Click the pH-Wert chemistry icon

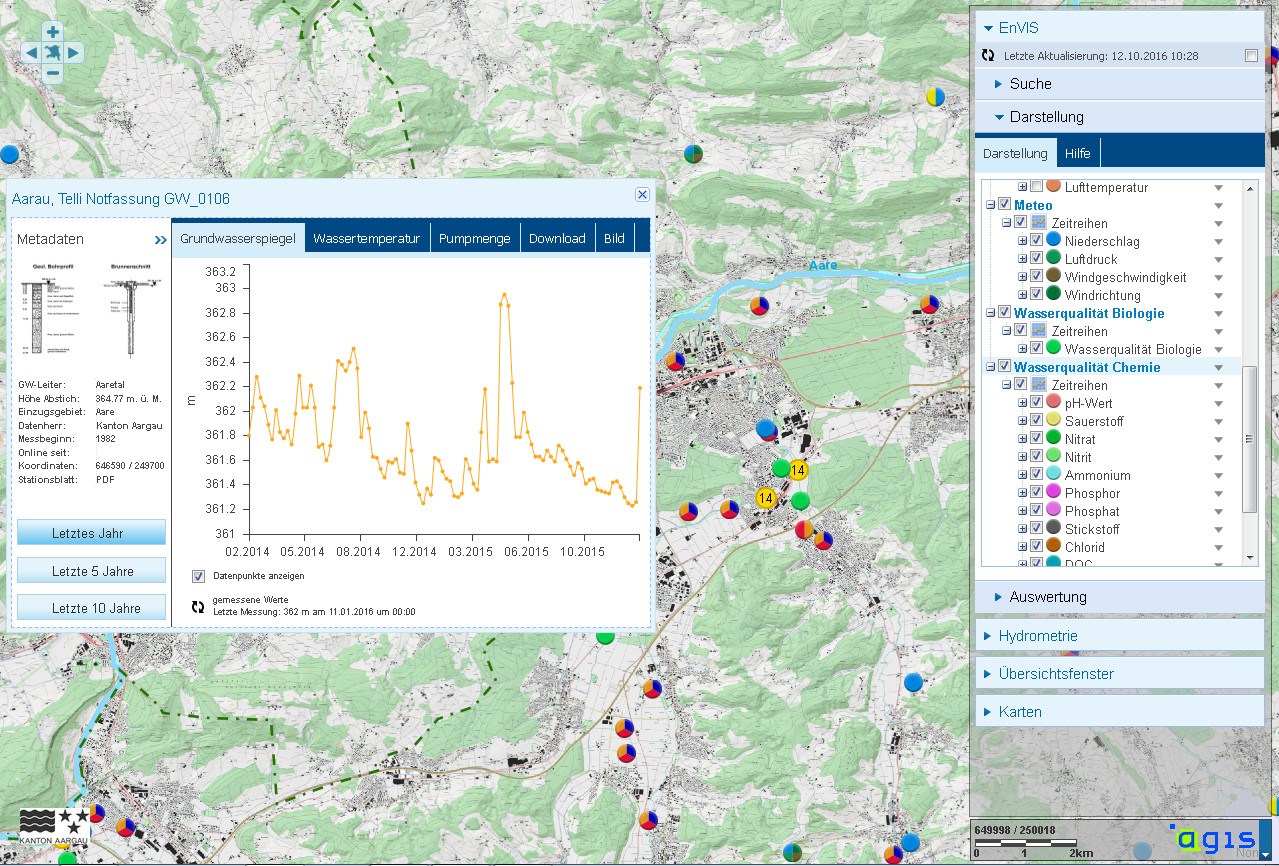(1053, 402)
